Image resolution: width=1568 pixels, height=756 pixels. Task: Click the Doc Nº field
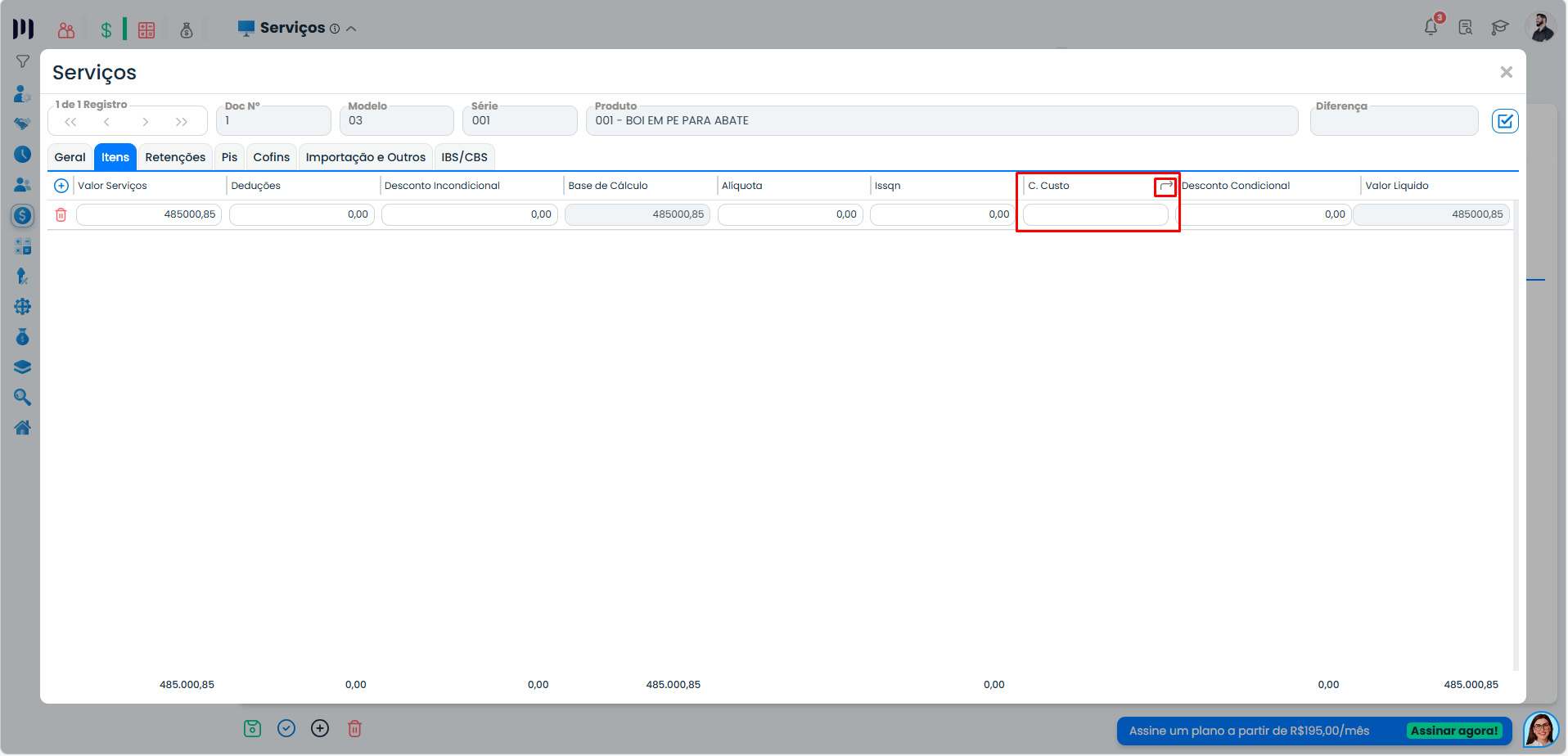(x=273, y=120)
